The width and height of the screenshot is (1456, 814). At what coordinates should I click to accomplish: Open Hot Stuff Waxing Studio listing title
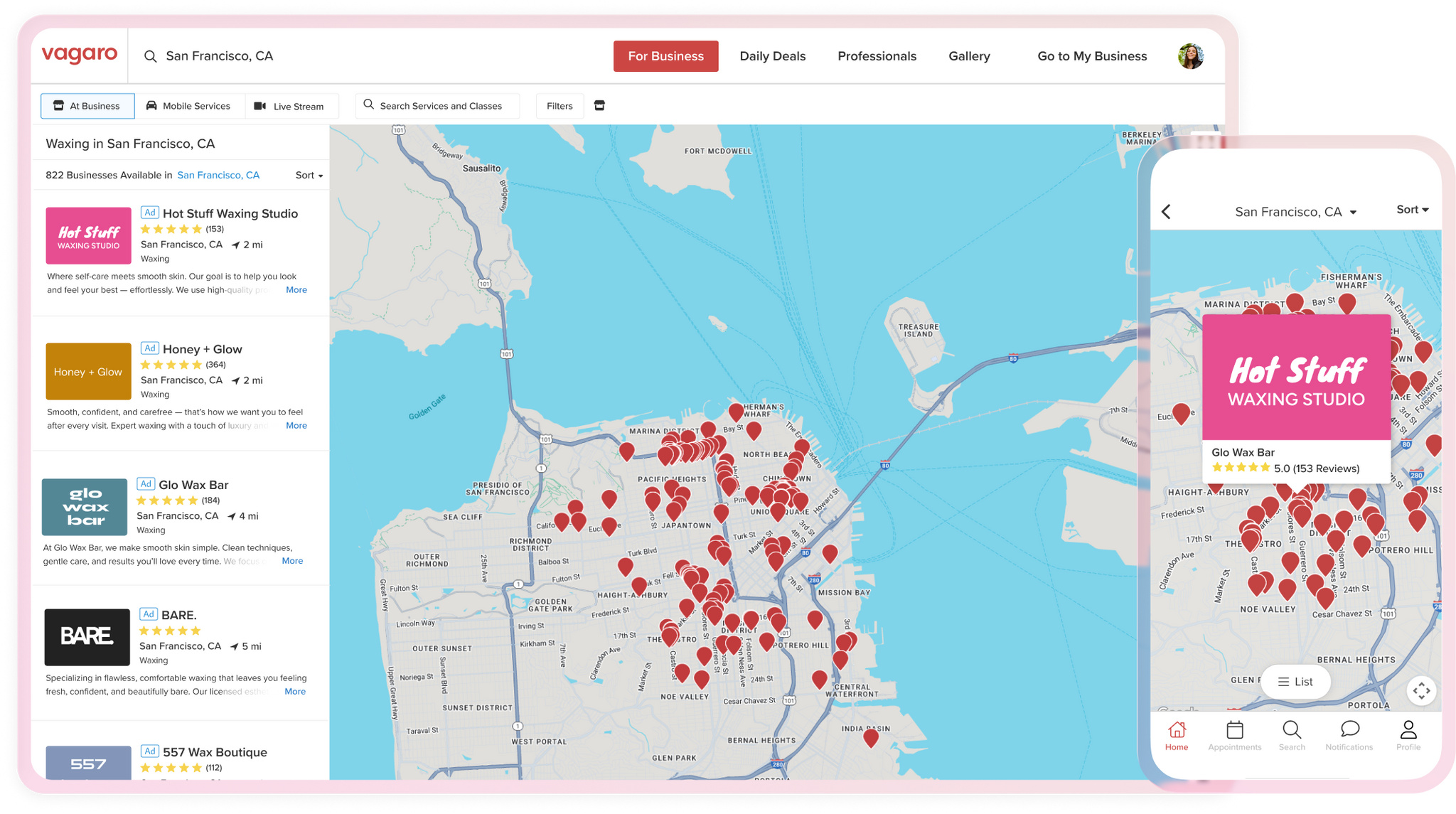(x=230, y=213)
